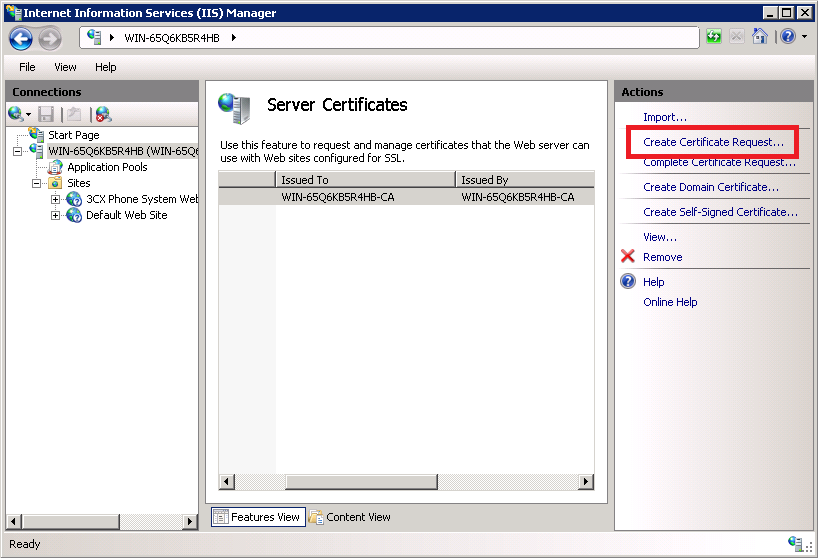
Task: Click WIN-65Q6KB5R4HB in the address breadcrumb
Action: (x=172, y=38)
